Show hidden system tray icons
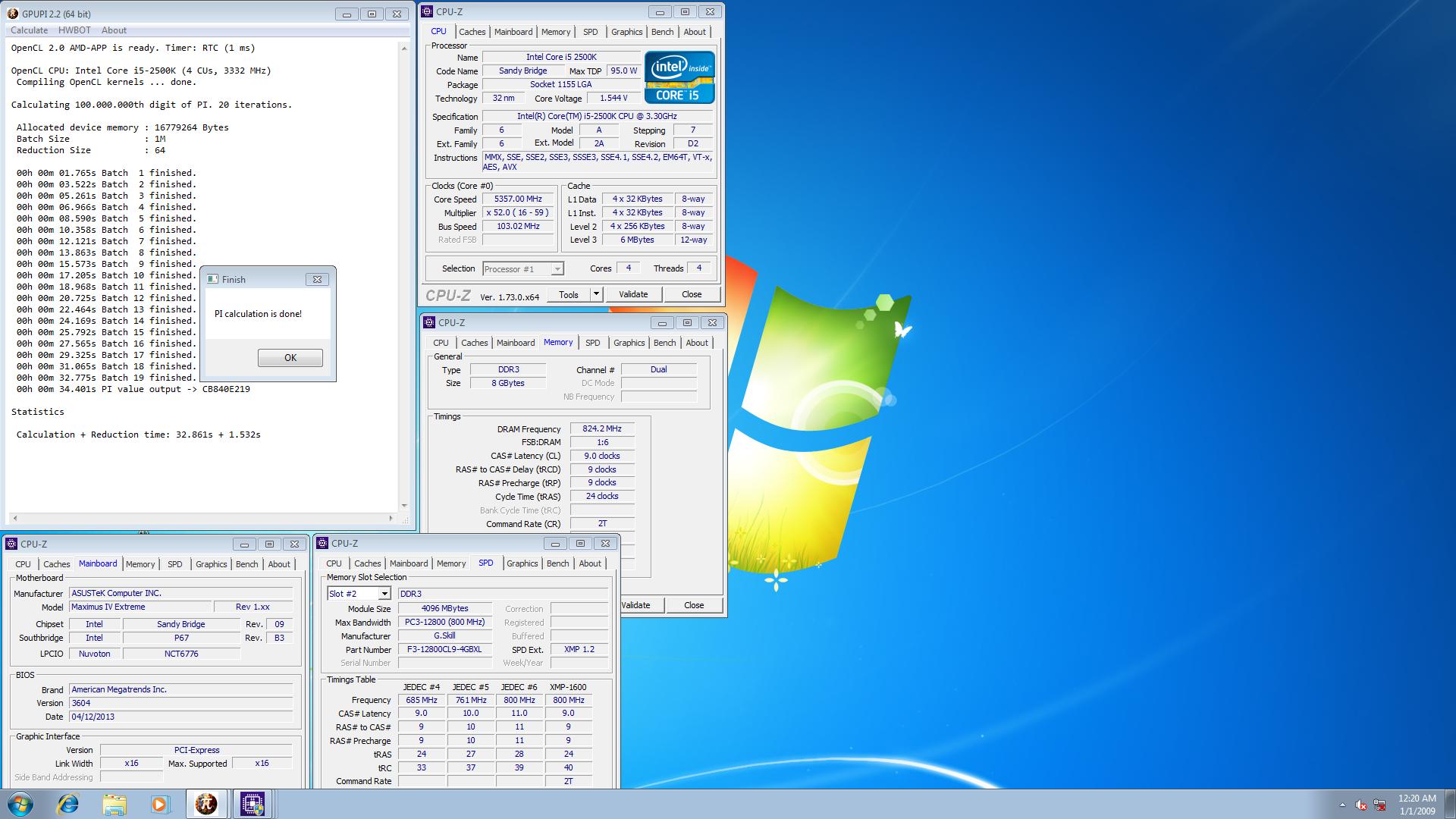This screenshot has height=819, width=1456. (x=1342, y=805)
